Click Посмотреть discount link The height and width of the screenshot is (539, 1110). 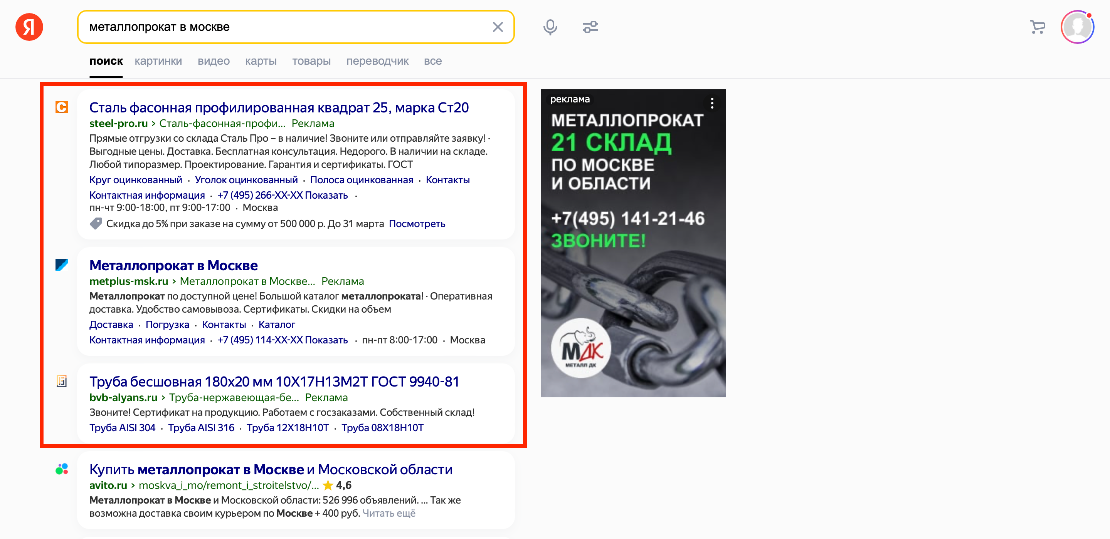click(x=418, y=224)
